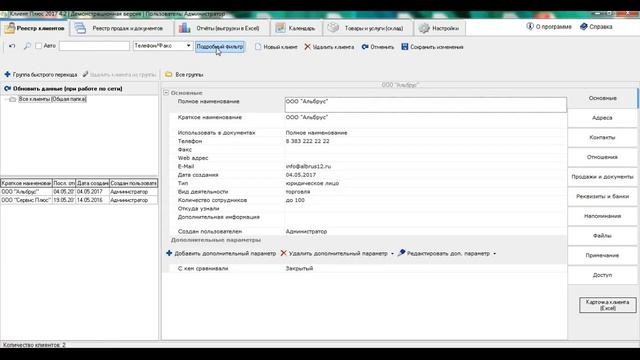Open the Реестр клиентов tab
The width and height of the screenshot is (640, 360).
(x=35, y=28)
